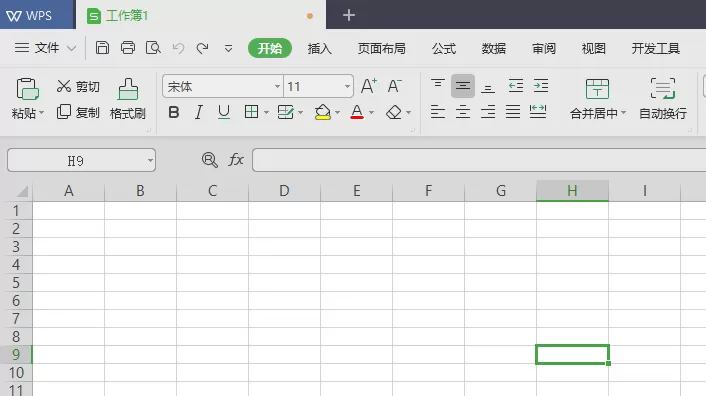706x396 pixels.
Task: Click the Paste clipboard icon
Action: point(27,89)
